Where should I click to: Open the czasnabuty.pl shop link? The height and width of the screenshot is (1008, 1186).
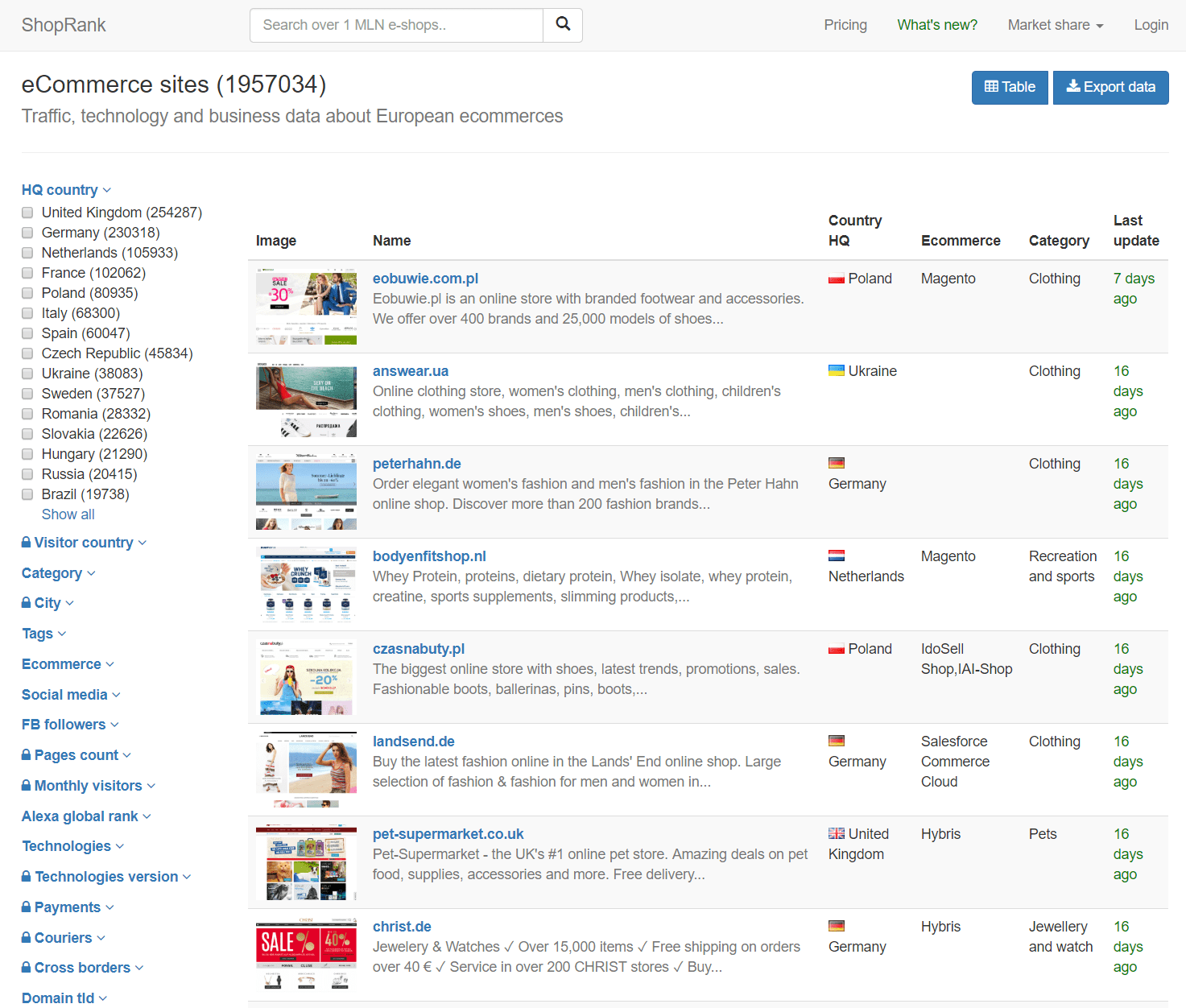click(x=419, y=649)
